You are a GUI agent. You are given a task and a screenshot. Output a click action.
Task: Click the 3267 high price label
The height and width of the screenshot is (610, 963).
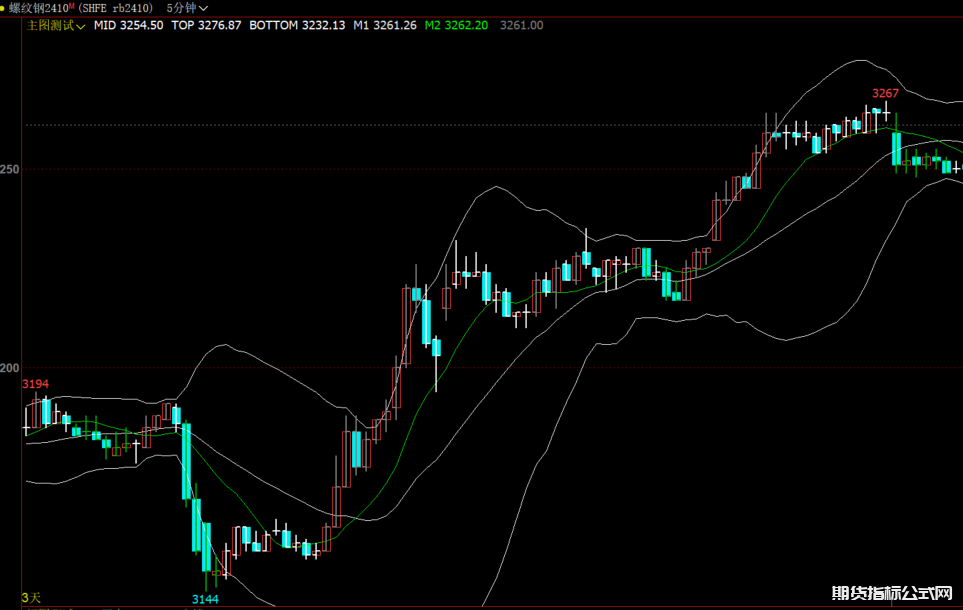click(x=885, y=93)
